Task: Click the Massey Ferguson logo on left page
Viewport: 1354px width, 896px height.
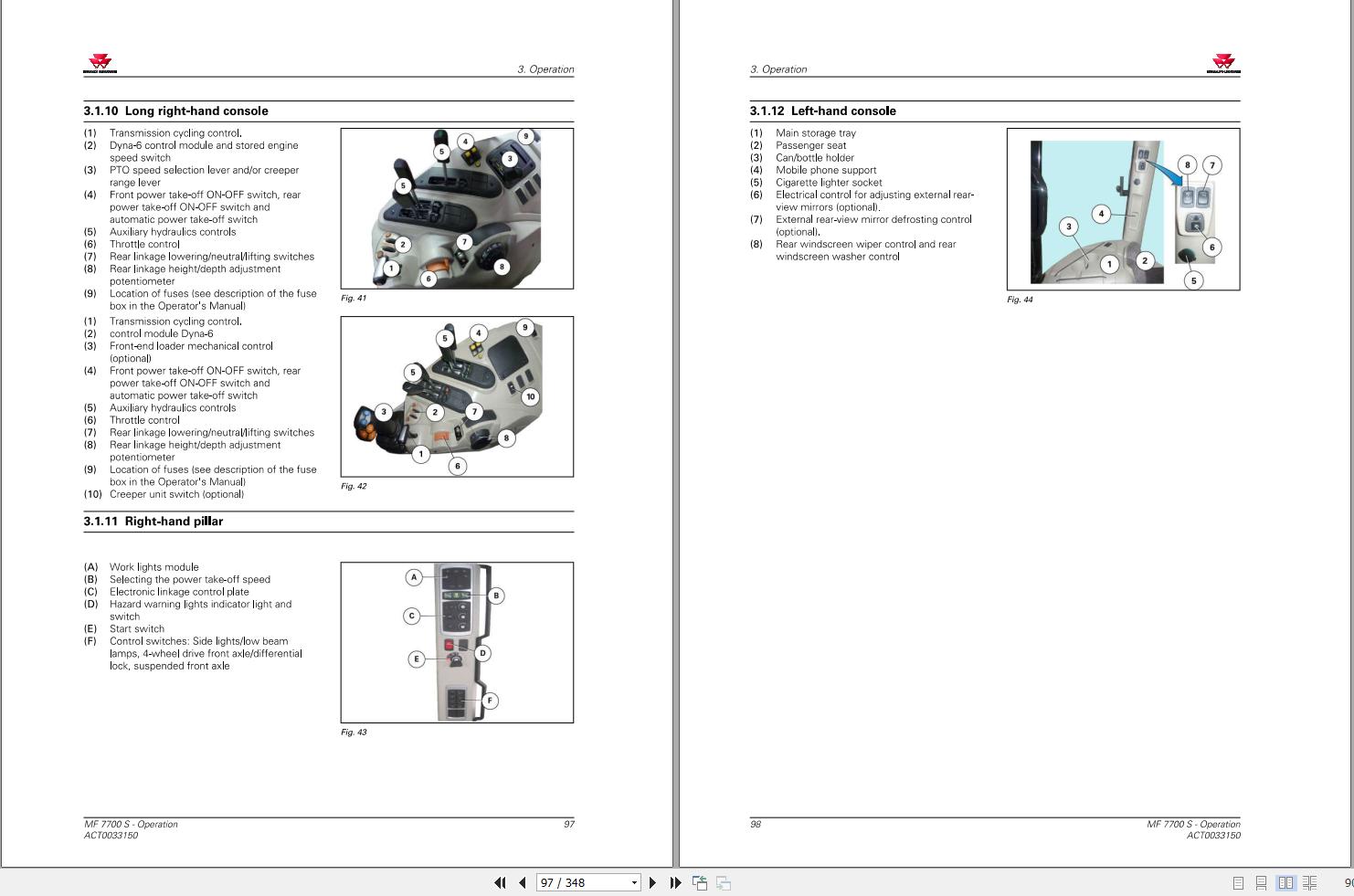Action: [x=100, y=63]
